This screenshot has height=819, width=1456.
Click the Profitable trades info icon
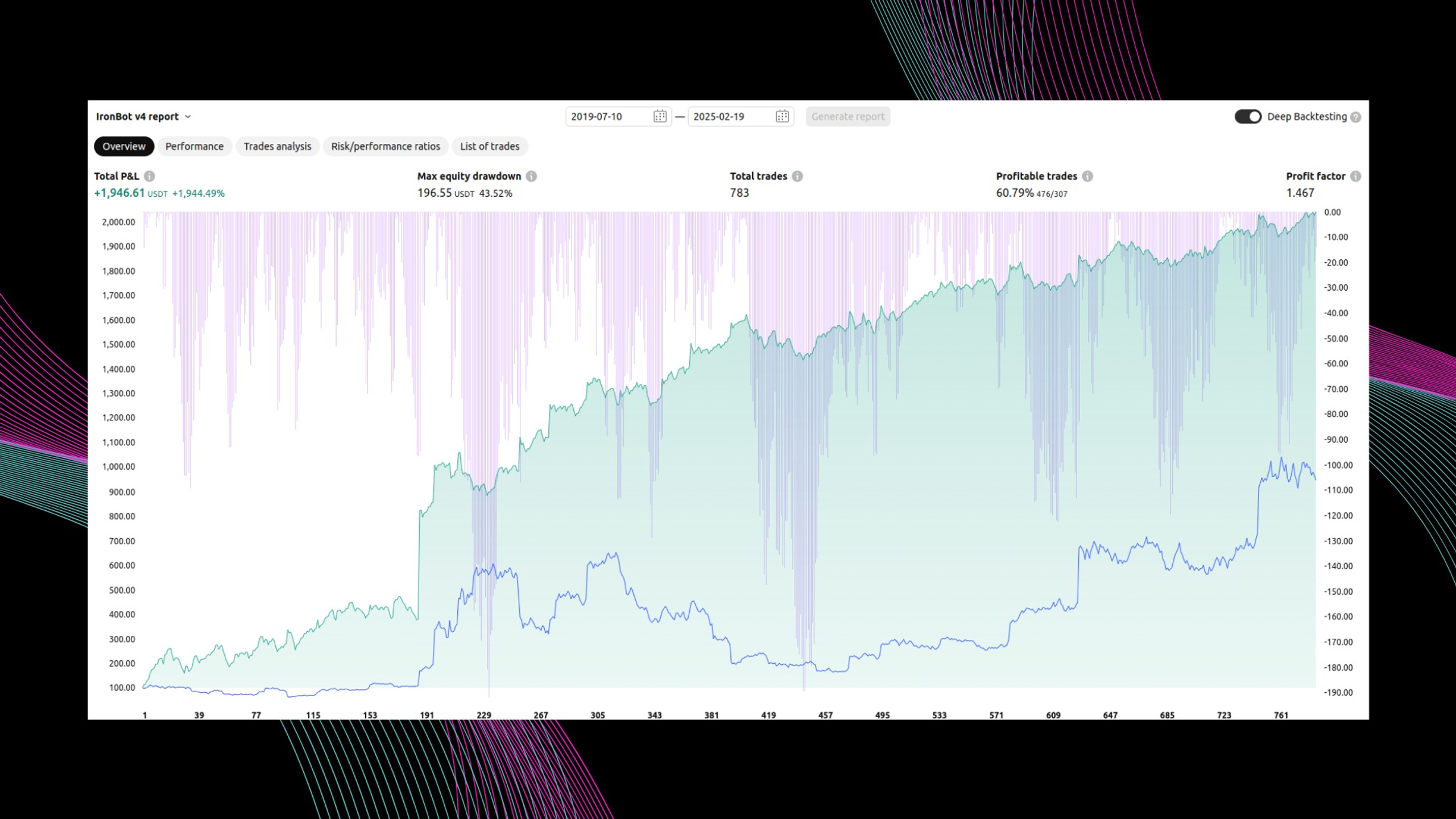coord(1087,176)
